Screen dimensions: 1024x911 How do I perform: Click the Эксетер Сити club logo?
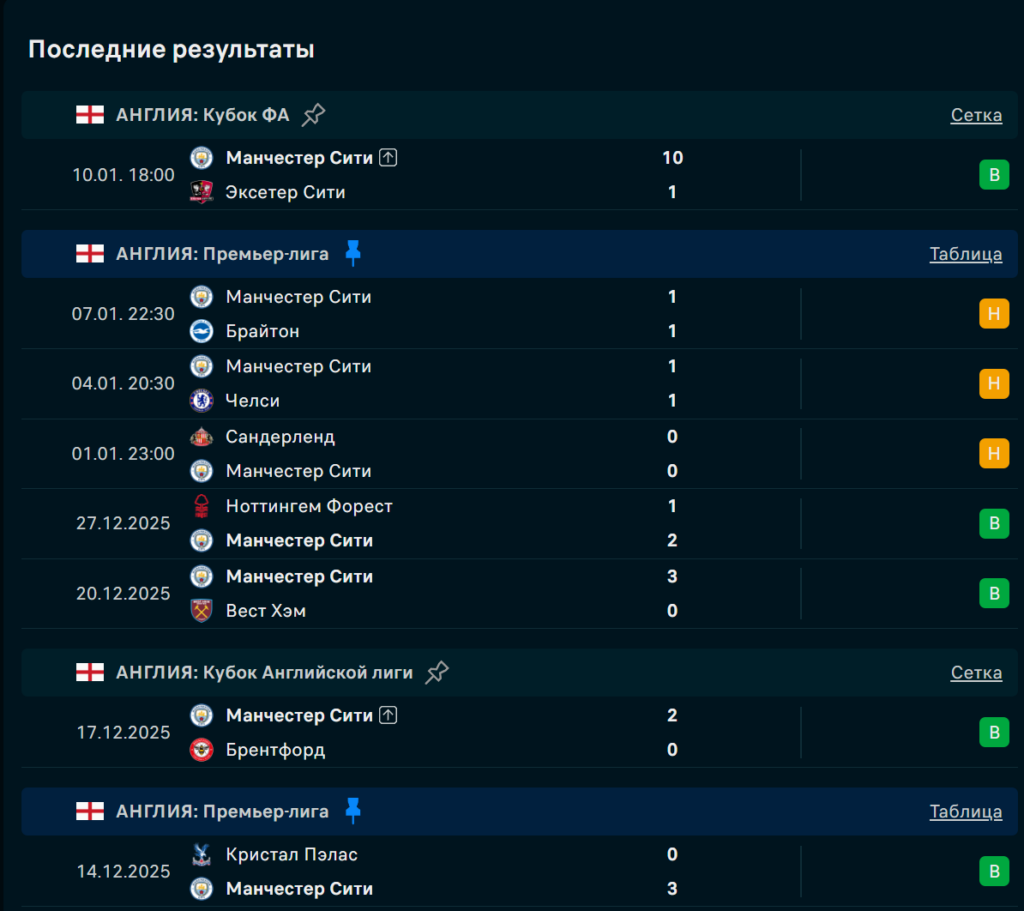click(202, 192)
